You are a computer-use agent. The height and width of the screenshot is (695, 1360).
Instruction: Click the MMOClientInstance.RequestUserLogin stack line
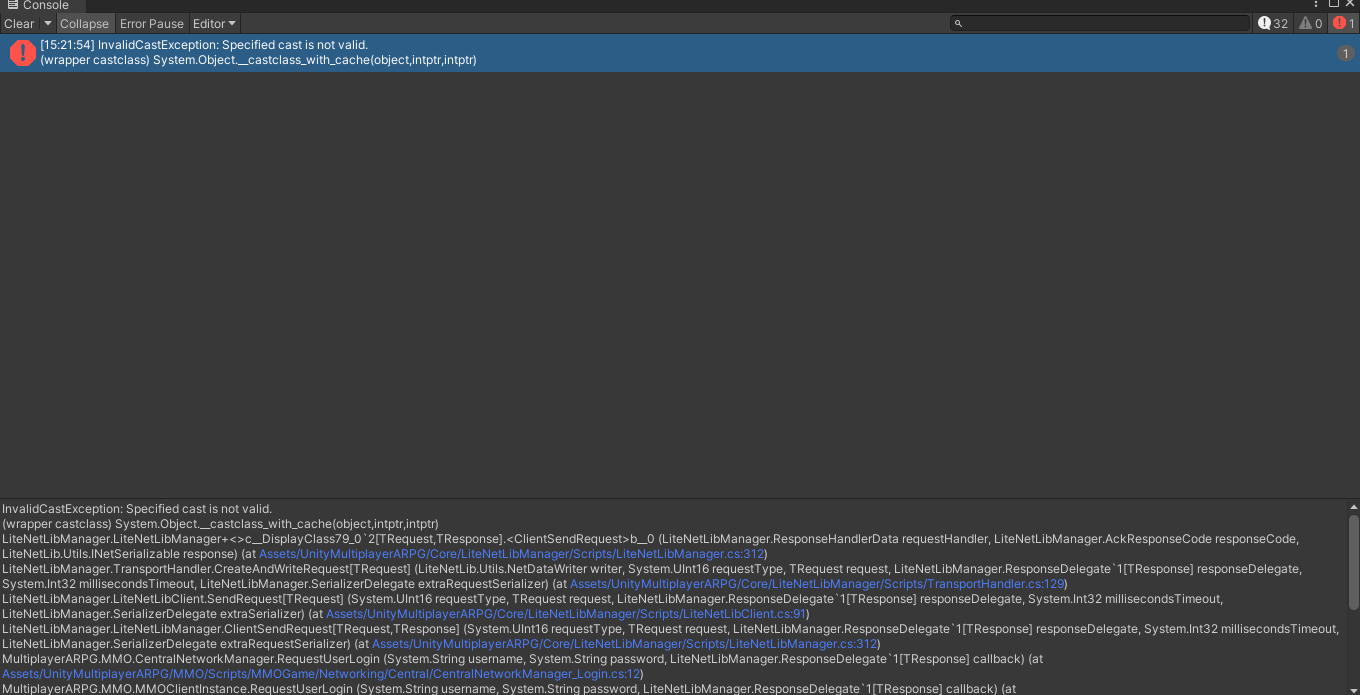point(508,689)
